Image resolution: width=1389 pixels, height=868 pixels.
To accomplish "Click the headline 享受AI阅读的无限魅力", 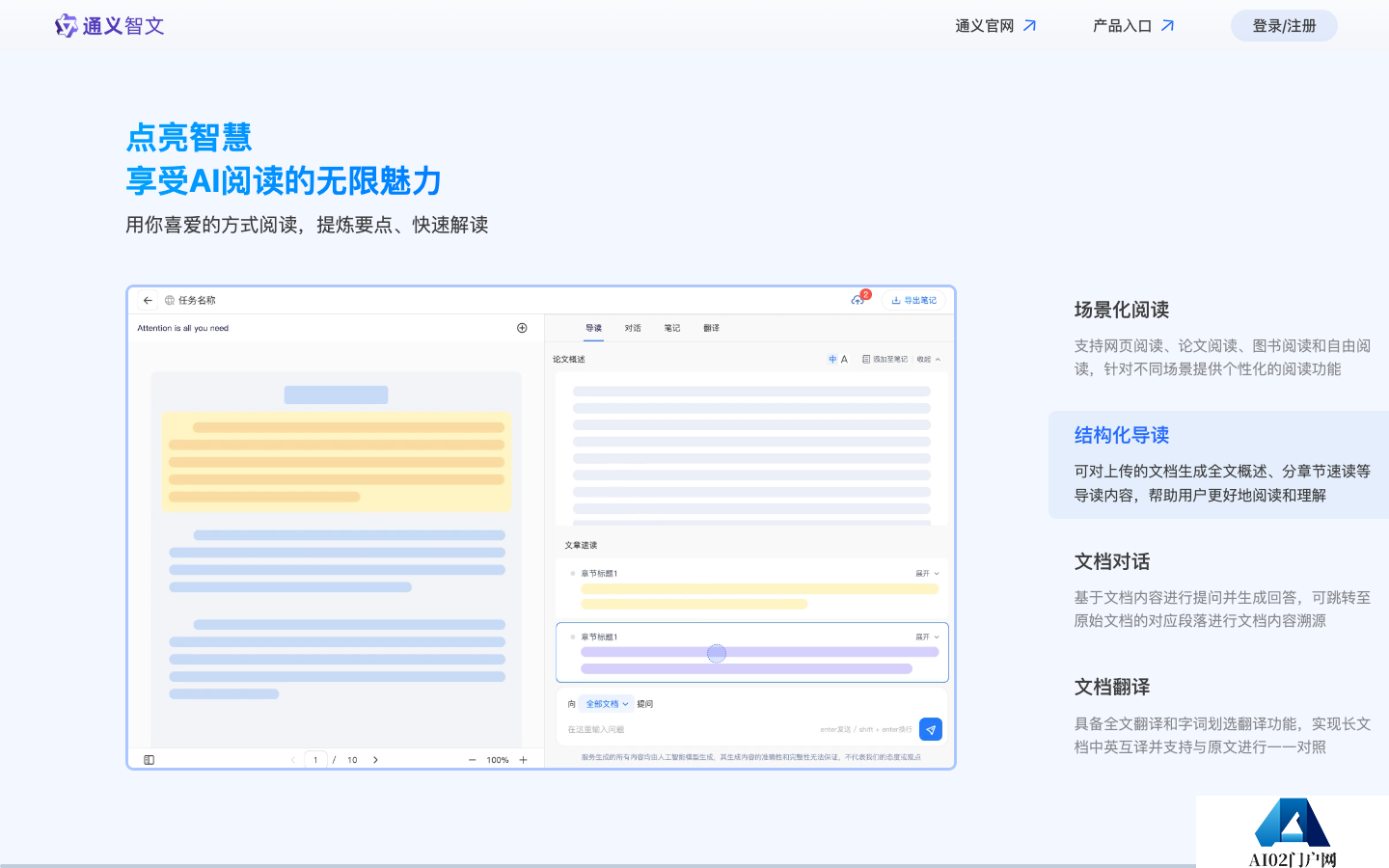I will point(284,180).
